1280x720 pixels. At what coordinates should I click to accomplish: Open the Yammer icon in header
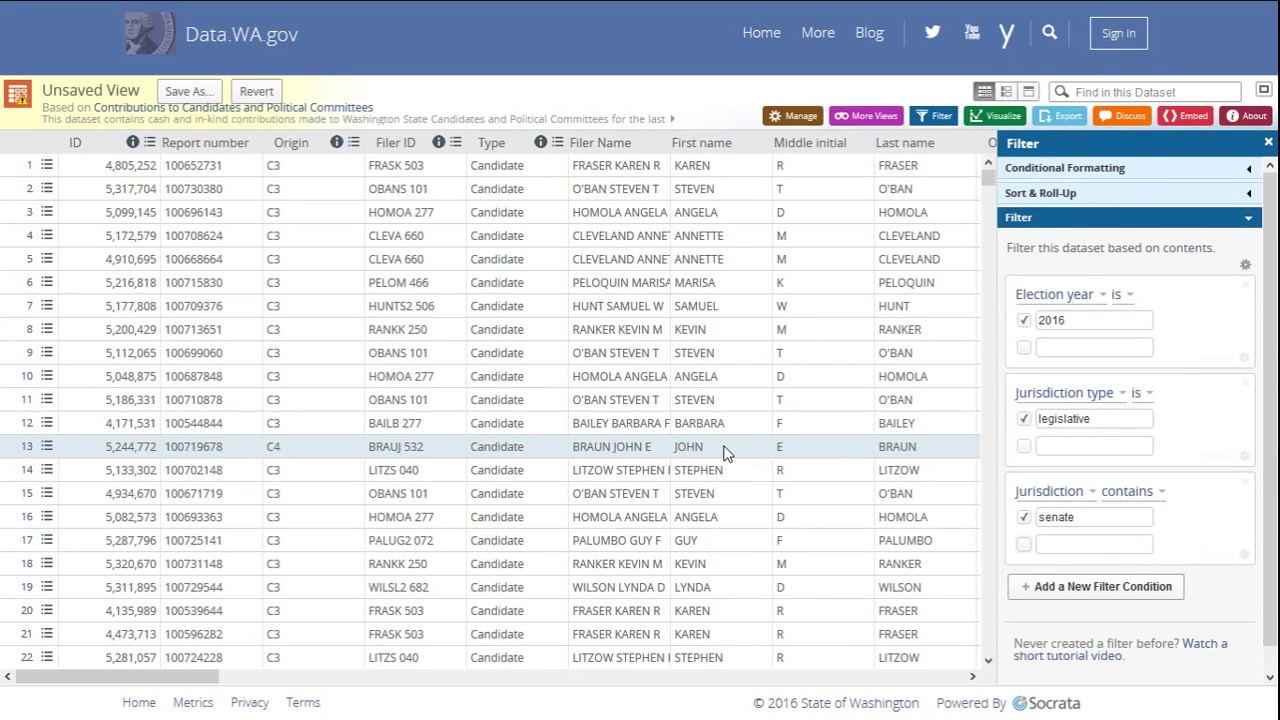tap(1007, 34)
